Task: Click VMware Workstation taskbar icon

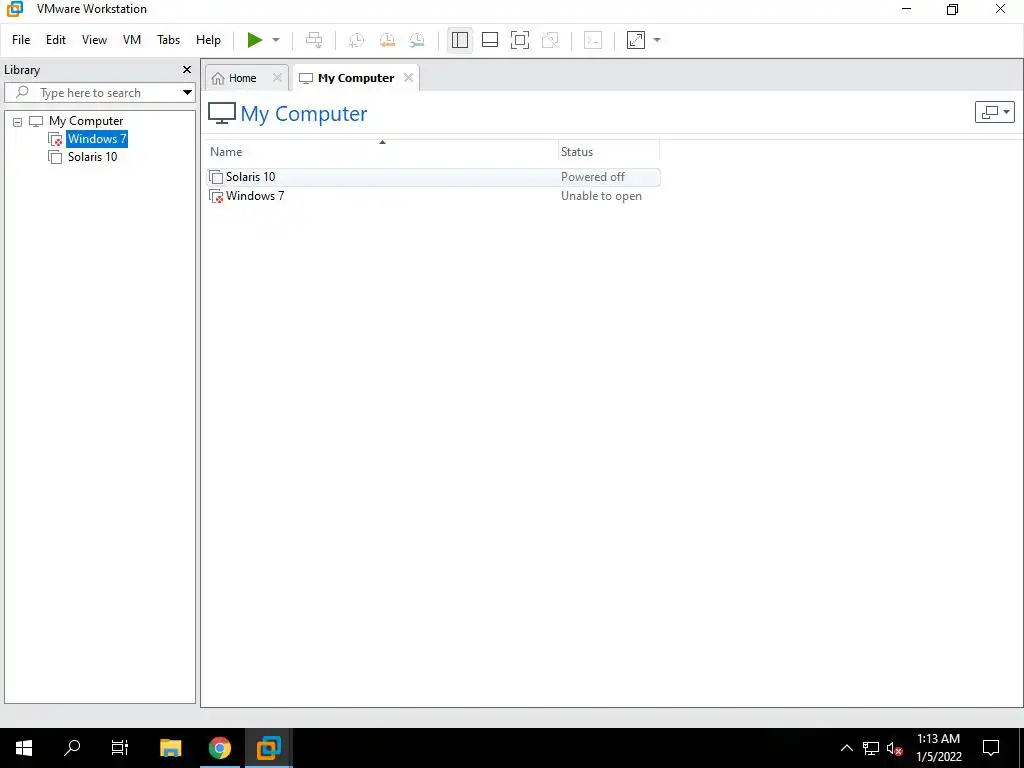Action: pyautogui.click(x=268, y=748)
